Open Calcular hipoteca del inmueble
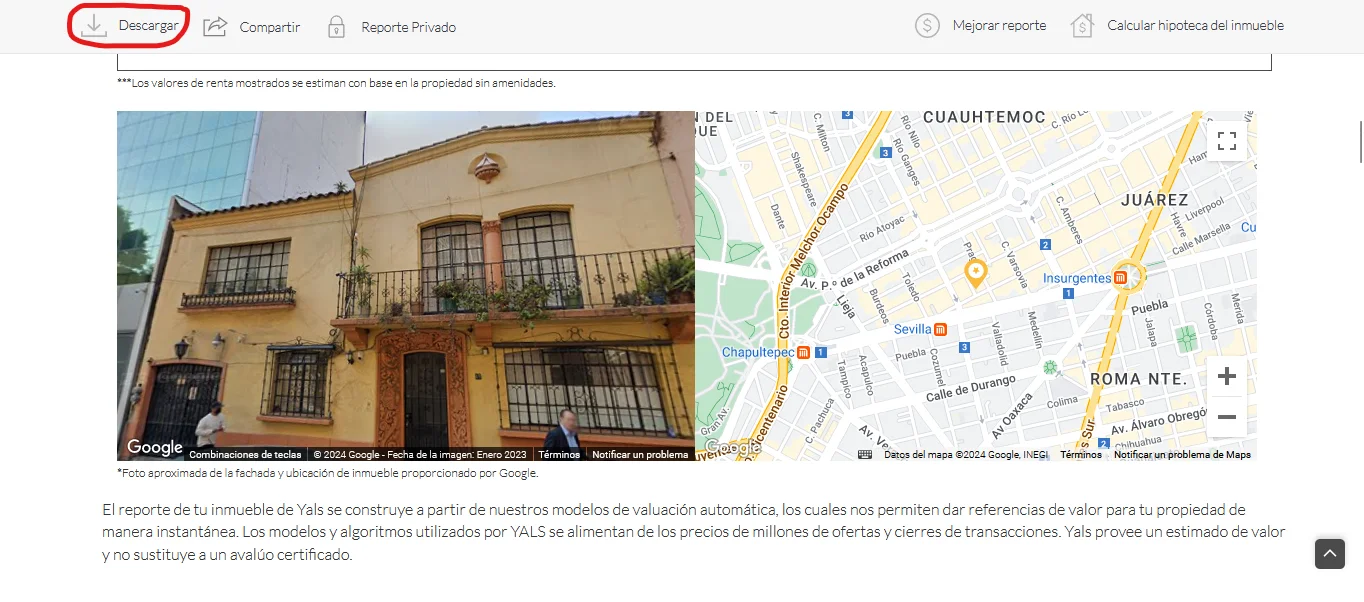 click(x=1195, y=26)
